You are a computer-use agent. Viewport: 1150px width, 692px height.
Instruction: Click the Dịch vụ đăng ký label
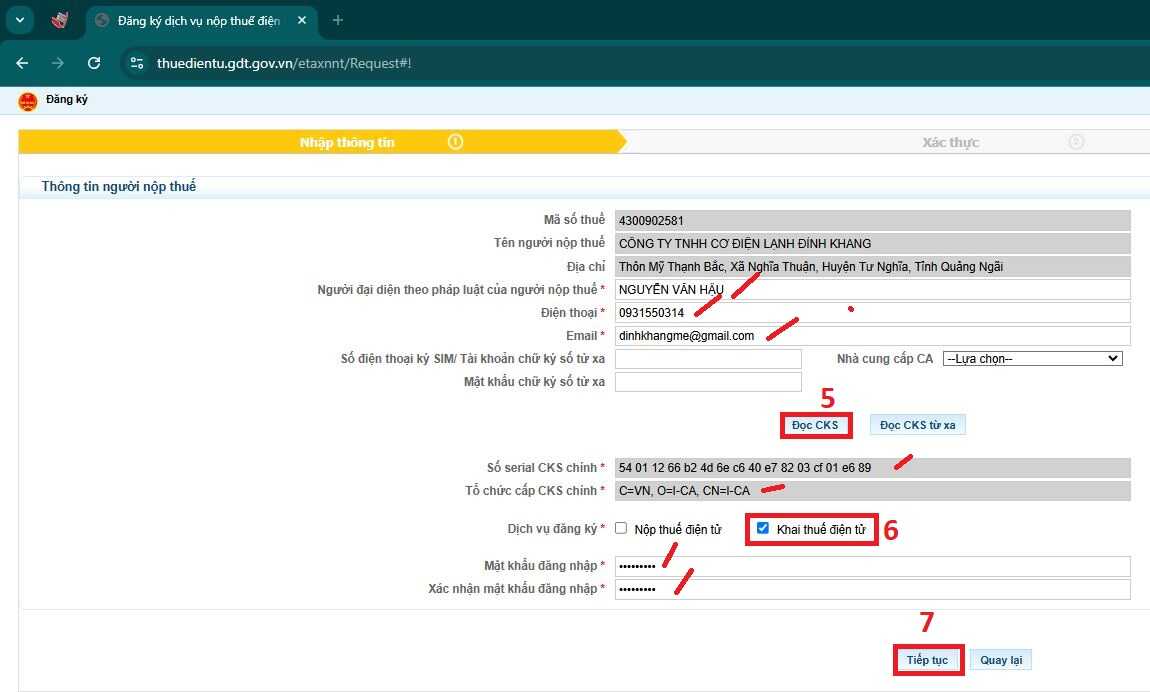coord(556,529)
